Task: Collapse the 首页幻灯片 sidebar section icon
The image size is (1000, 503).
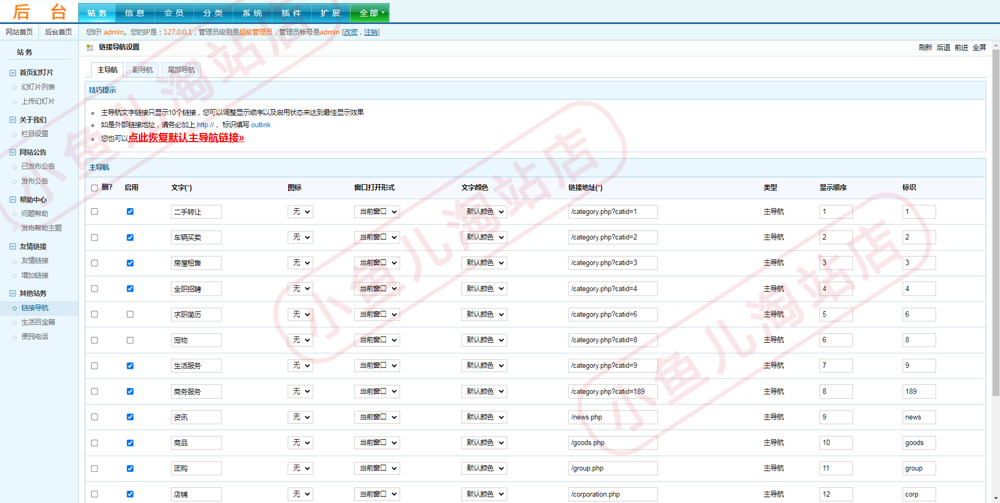Action: 13,73
